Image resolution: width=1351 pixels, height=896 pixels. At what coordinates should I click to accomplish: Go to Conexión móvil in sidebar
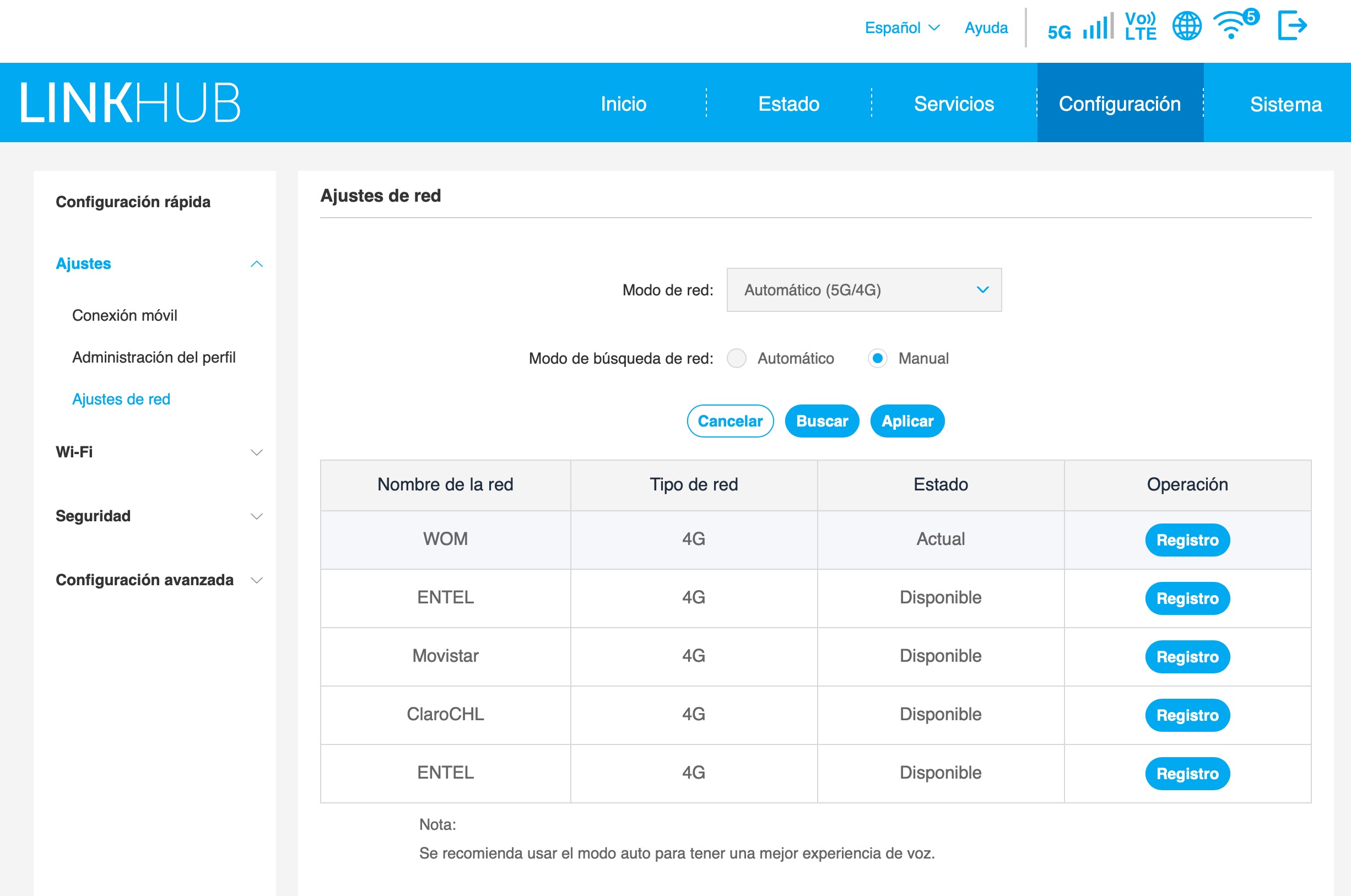(x=125, y=315)
